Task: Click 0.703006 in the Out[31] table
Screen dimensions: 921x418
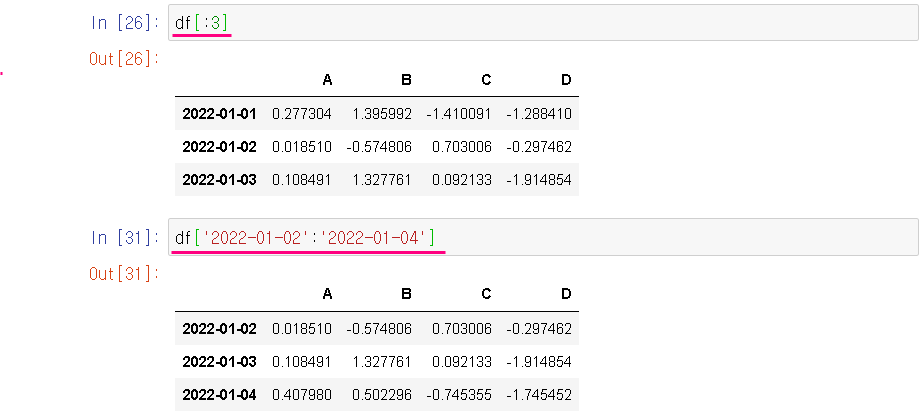Action: click(462, 329)
